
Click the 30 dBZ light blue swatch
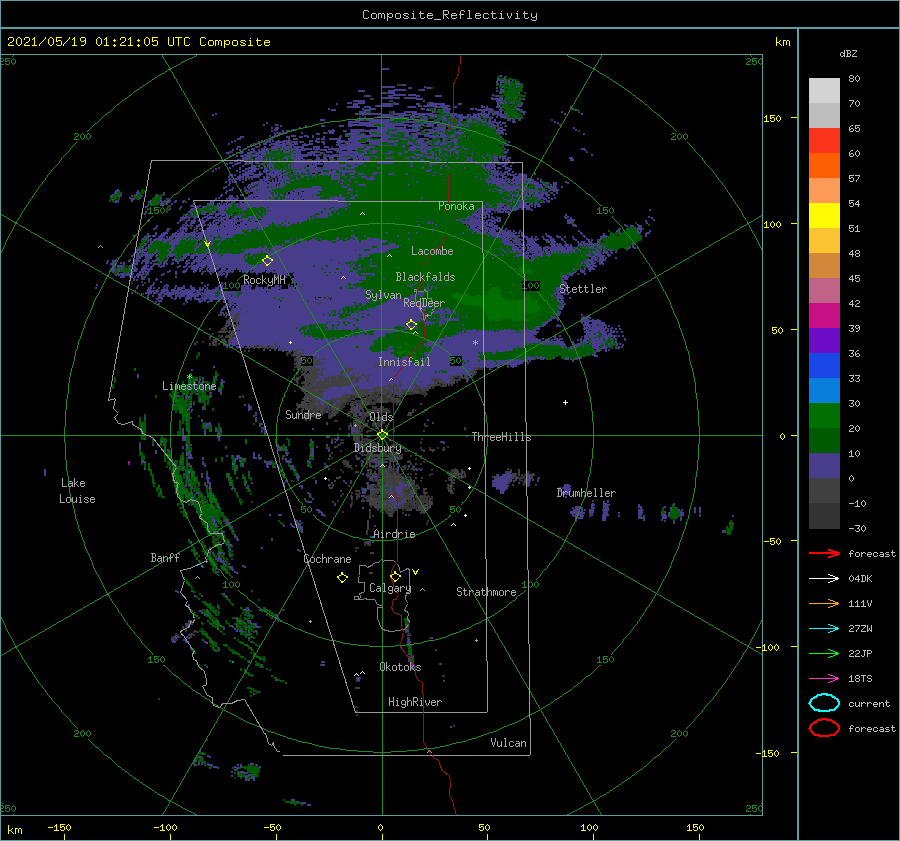[x=824, y=390]
